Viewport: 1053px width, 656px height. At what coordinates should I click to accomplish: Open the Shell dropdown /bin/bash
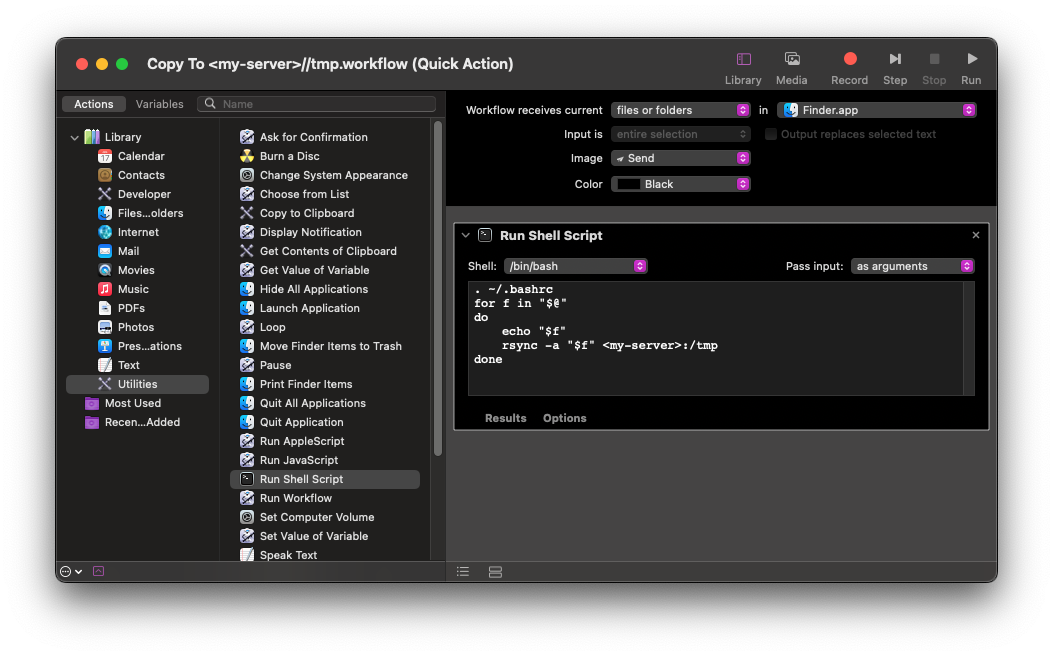(576, 267)
